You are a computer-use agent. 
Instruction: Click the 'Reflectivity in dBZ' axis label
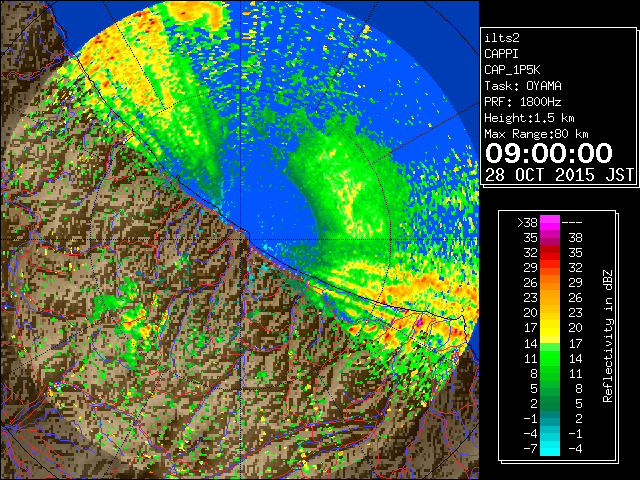pyautogui.click(x=608, y=336)
